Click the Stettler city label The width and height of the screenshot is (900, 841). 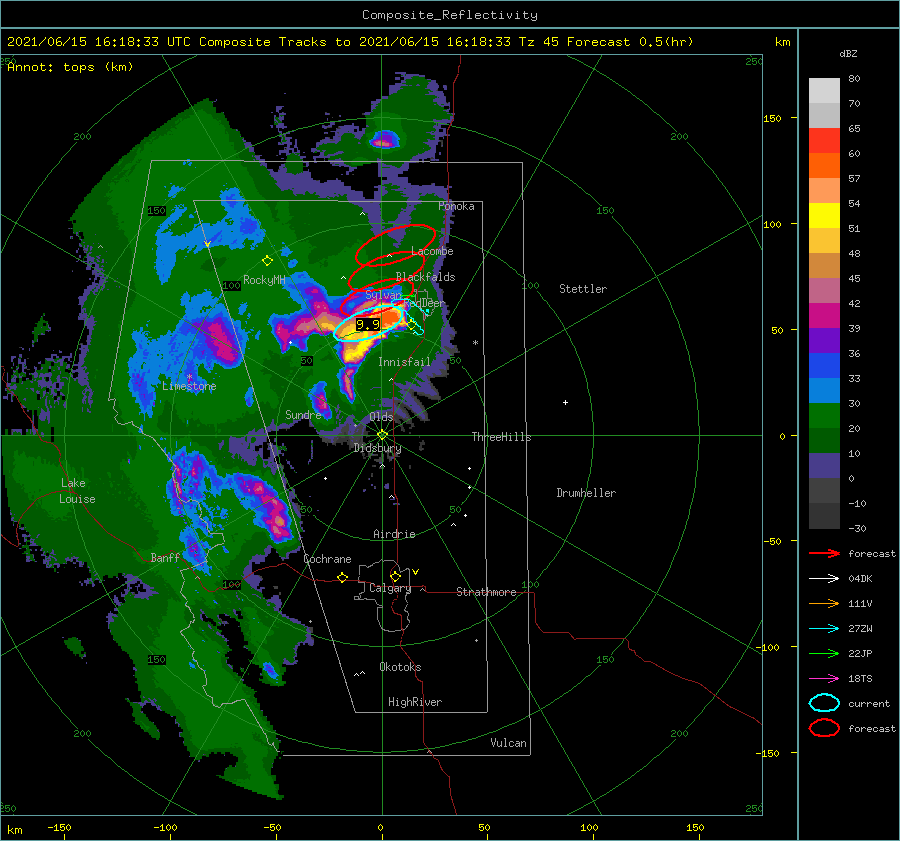point(583,289)
